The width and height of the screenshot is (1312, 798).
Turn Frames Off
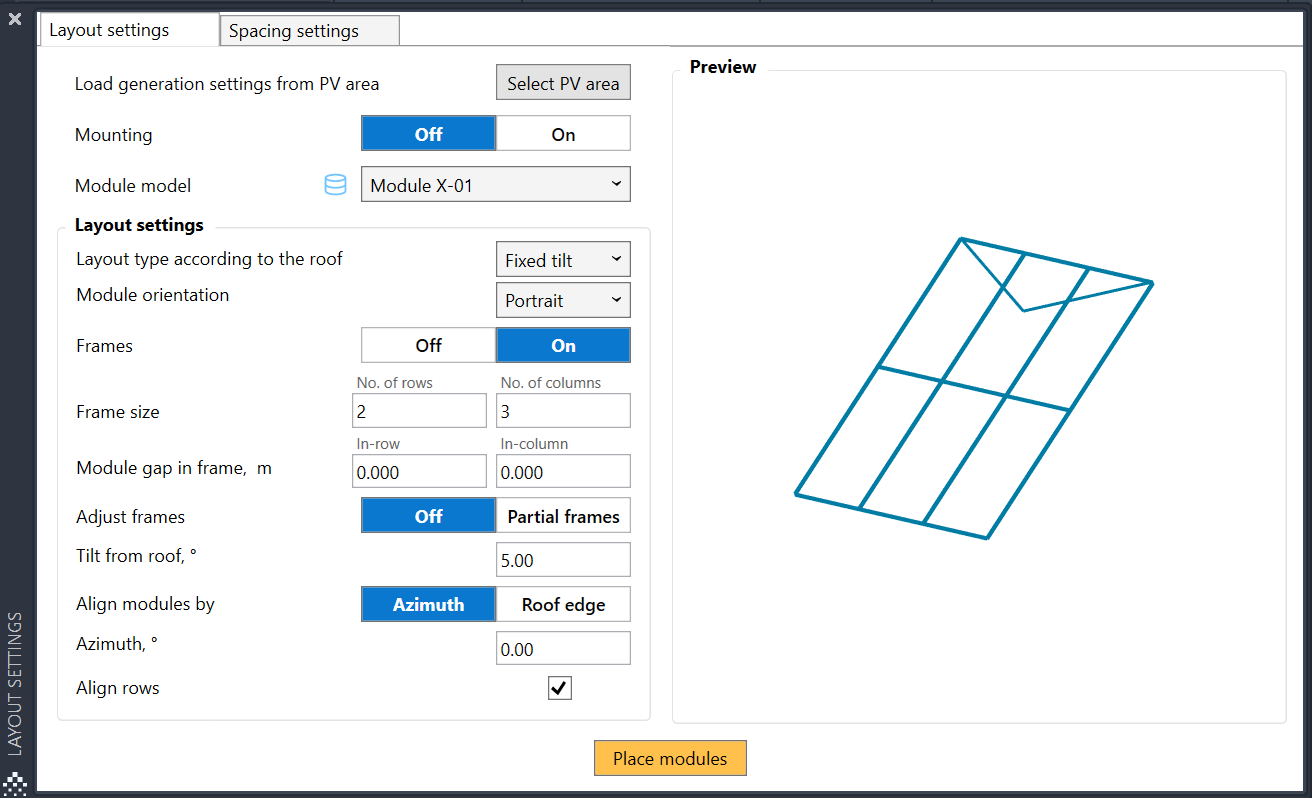point(428,344)
